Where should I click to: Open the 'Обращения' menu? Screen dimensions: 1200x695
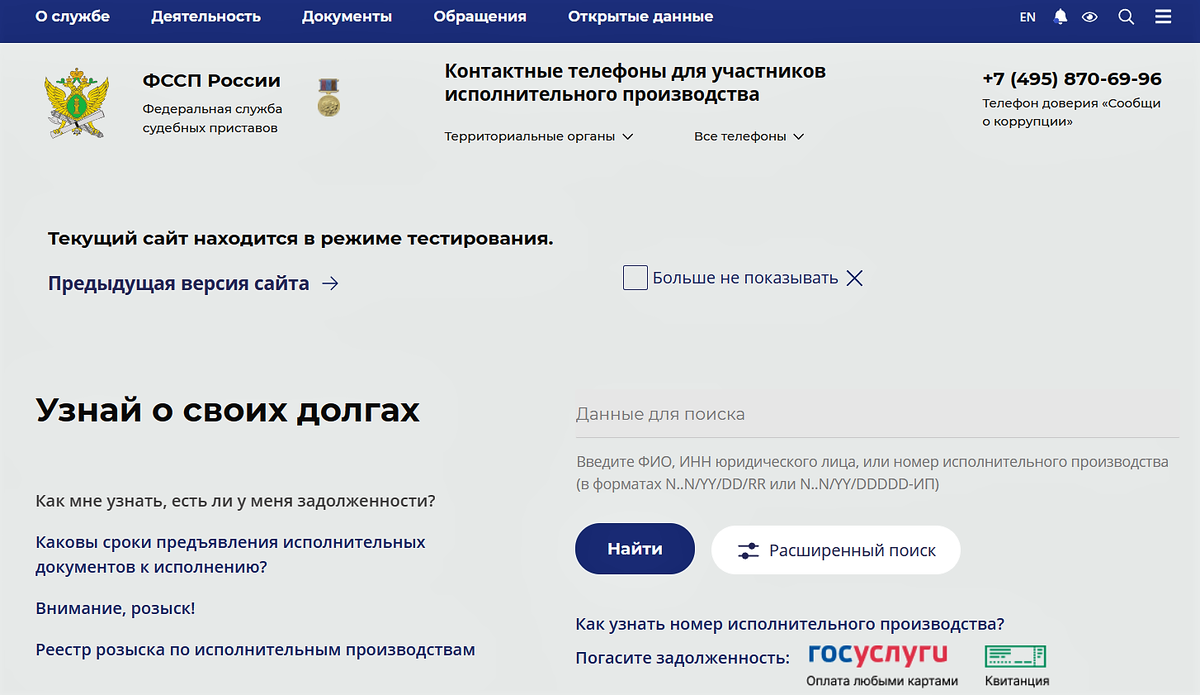pyautogui.click(x=480, y=17)
